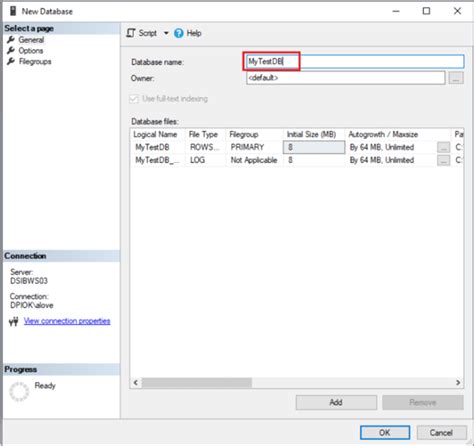The width and height of the screenshot is (474, 446).
Task: Select the Not Applicable filegroup cell
Action: coord(254,160)
